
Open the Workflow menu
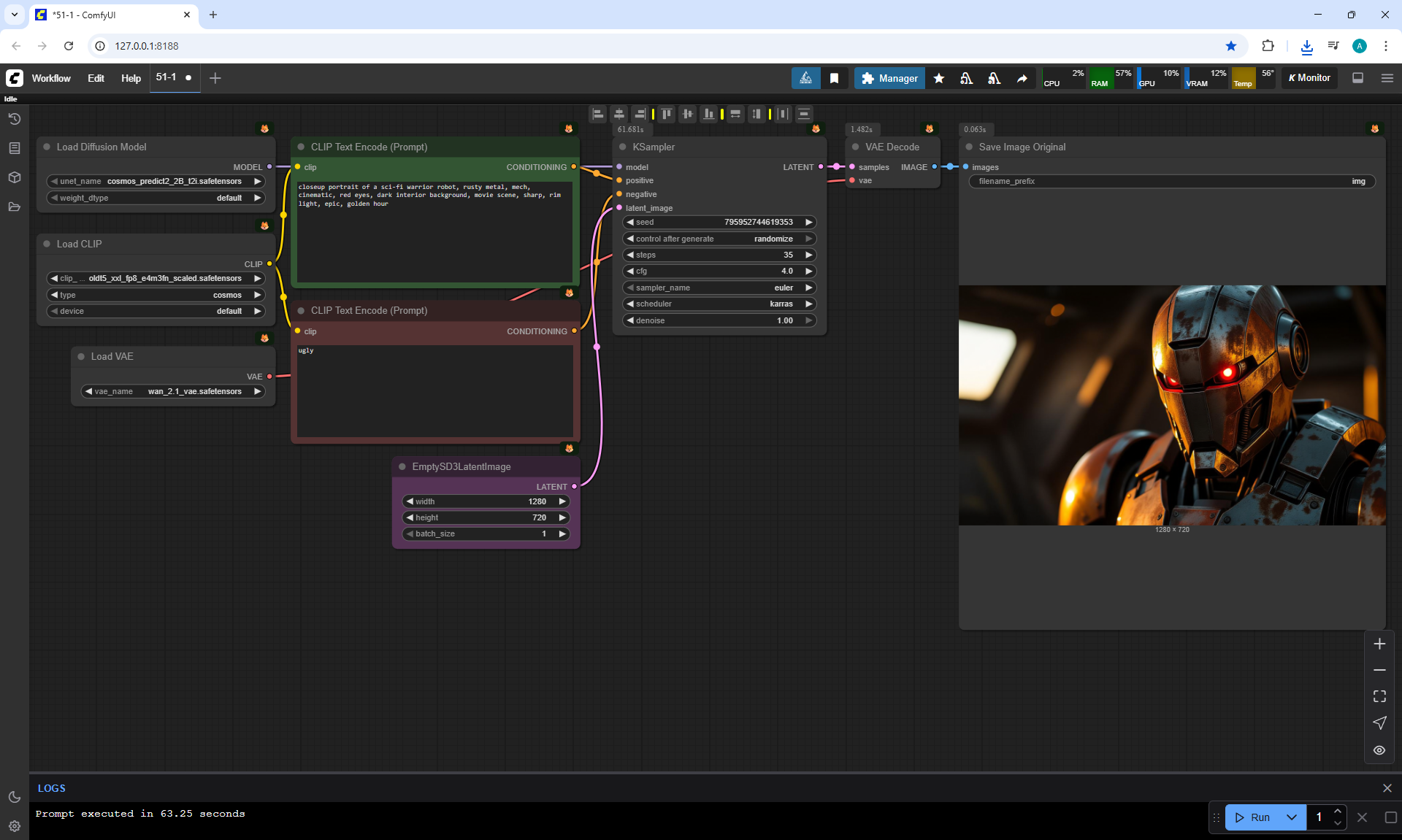tap(51, 78)
